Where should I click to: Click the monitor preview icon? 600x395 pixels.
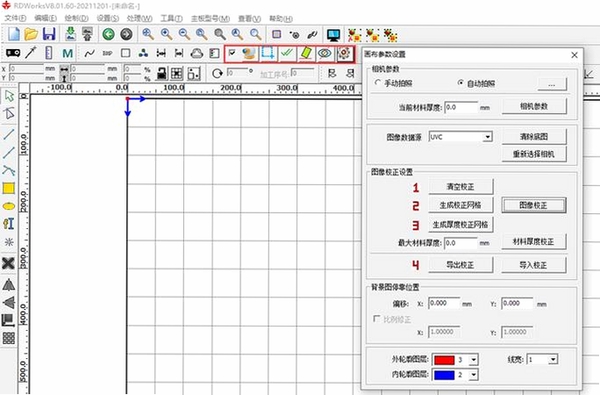(x=334, y=35)
